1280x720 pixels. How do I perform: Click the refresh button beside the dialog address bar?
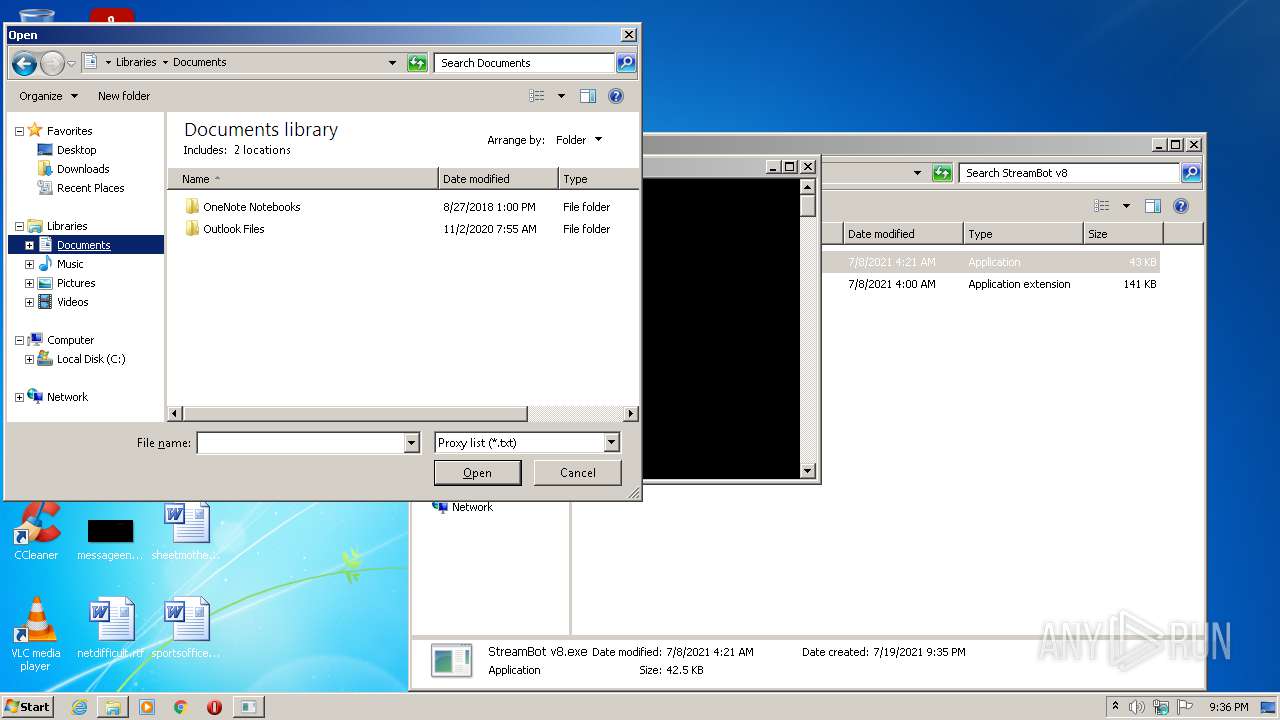tap(417, 62)
